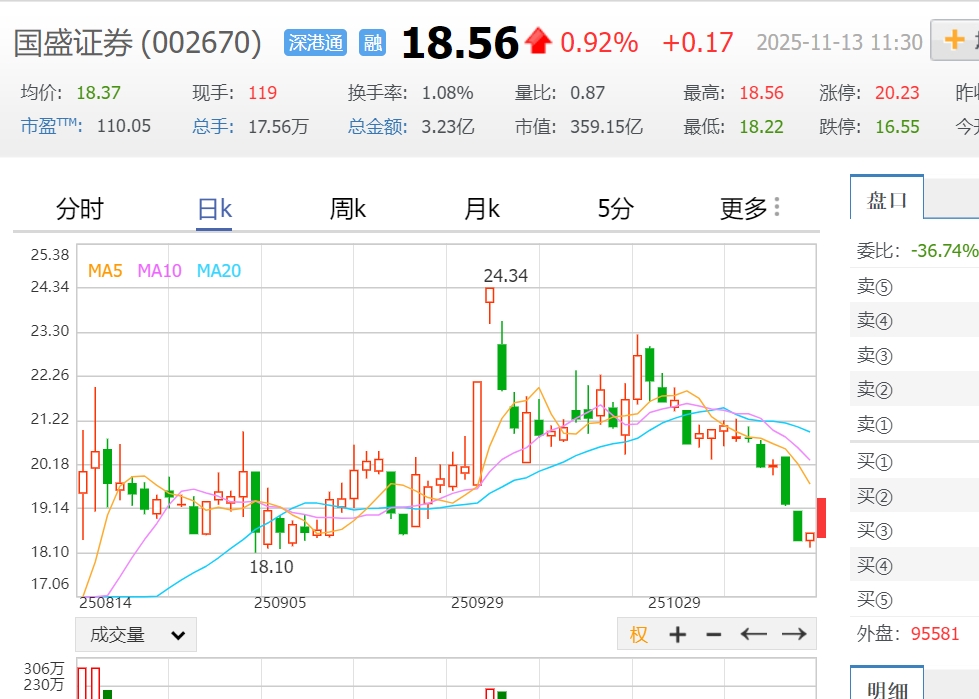
Task: Click the 跌停 value 16.55
Action: click(x=897, y=127)
